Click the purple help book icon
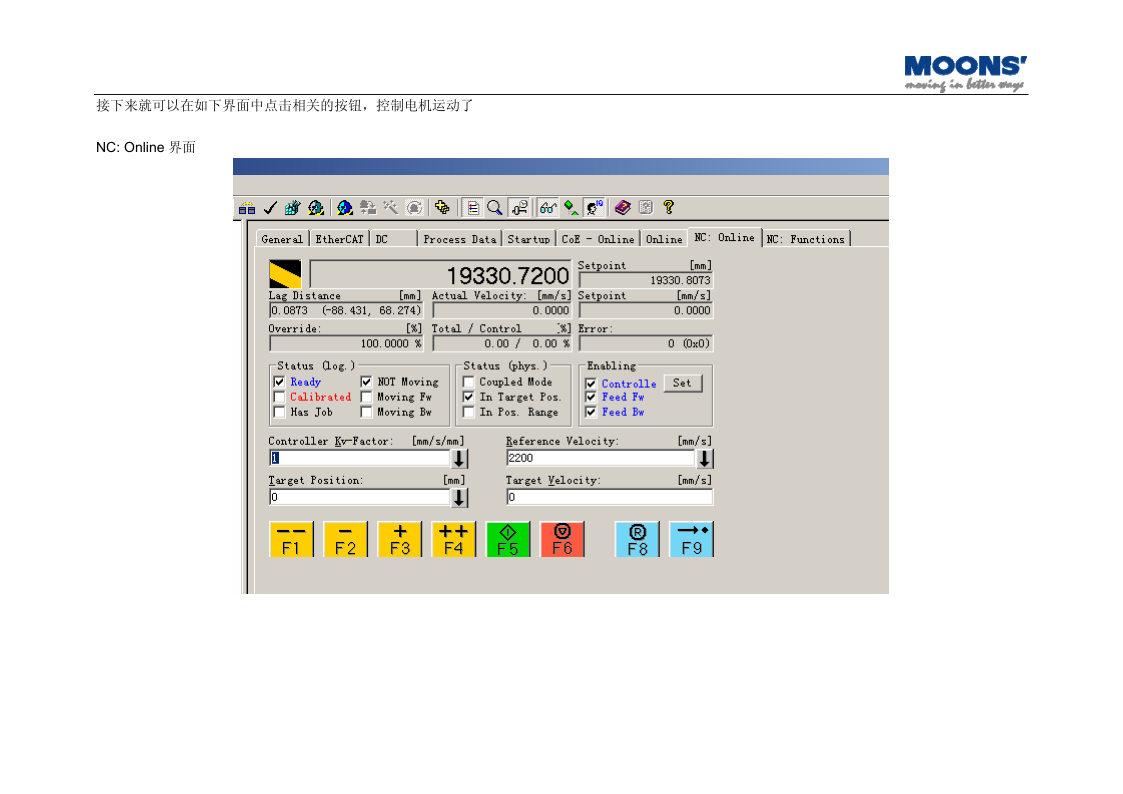Screen dimensions: 1123x794 coord(622,208)
